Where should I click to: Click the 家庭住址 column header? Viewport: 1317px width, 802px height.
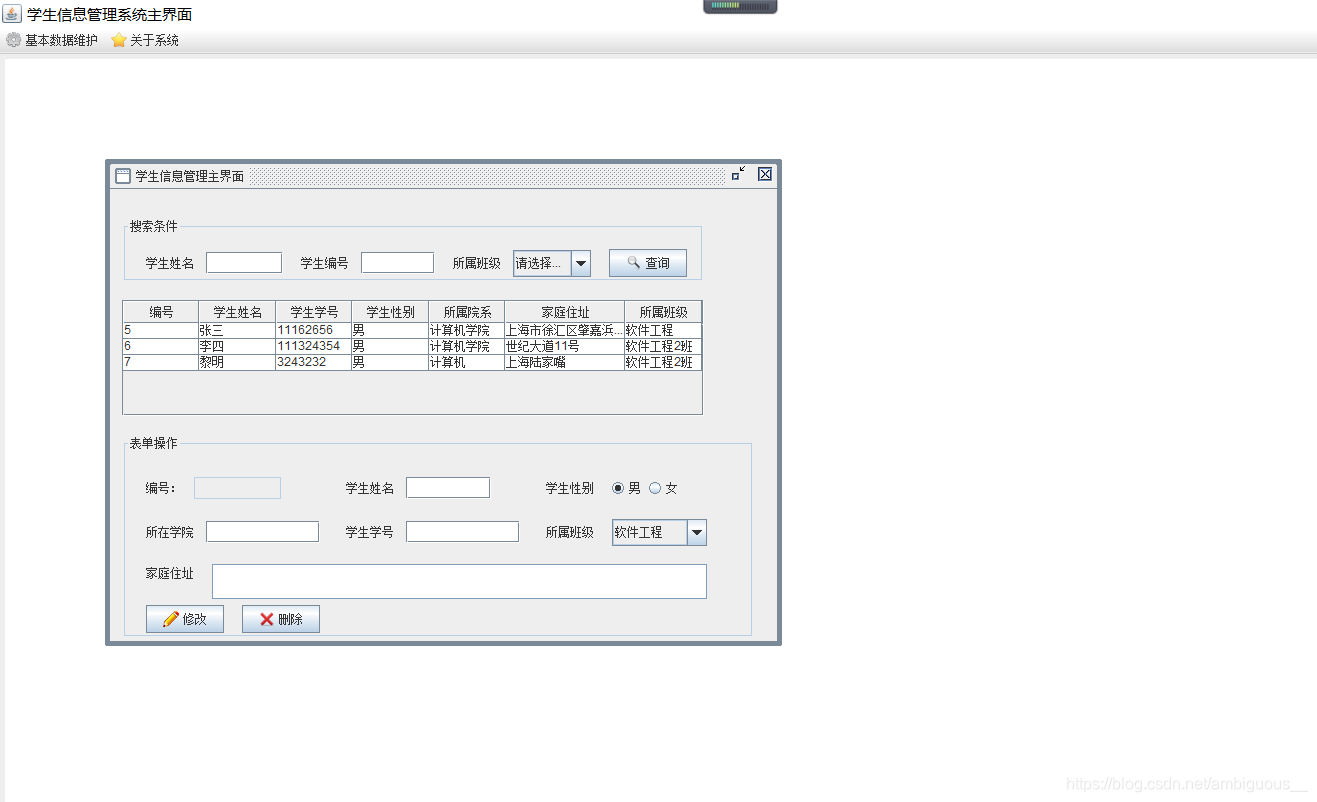pos(565,312)
